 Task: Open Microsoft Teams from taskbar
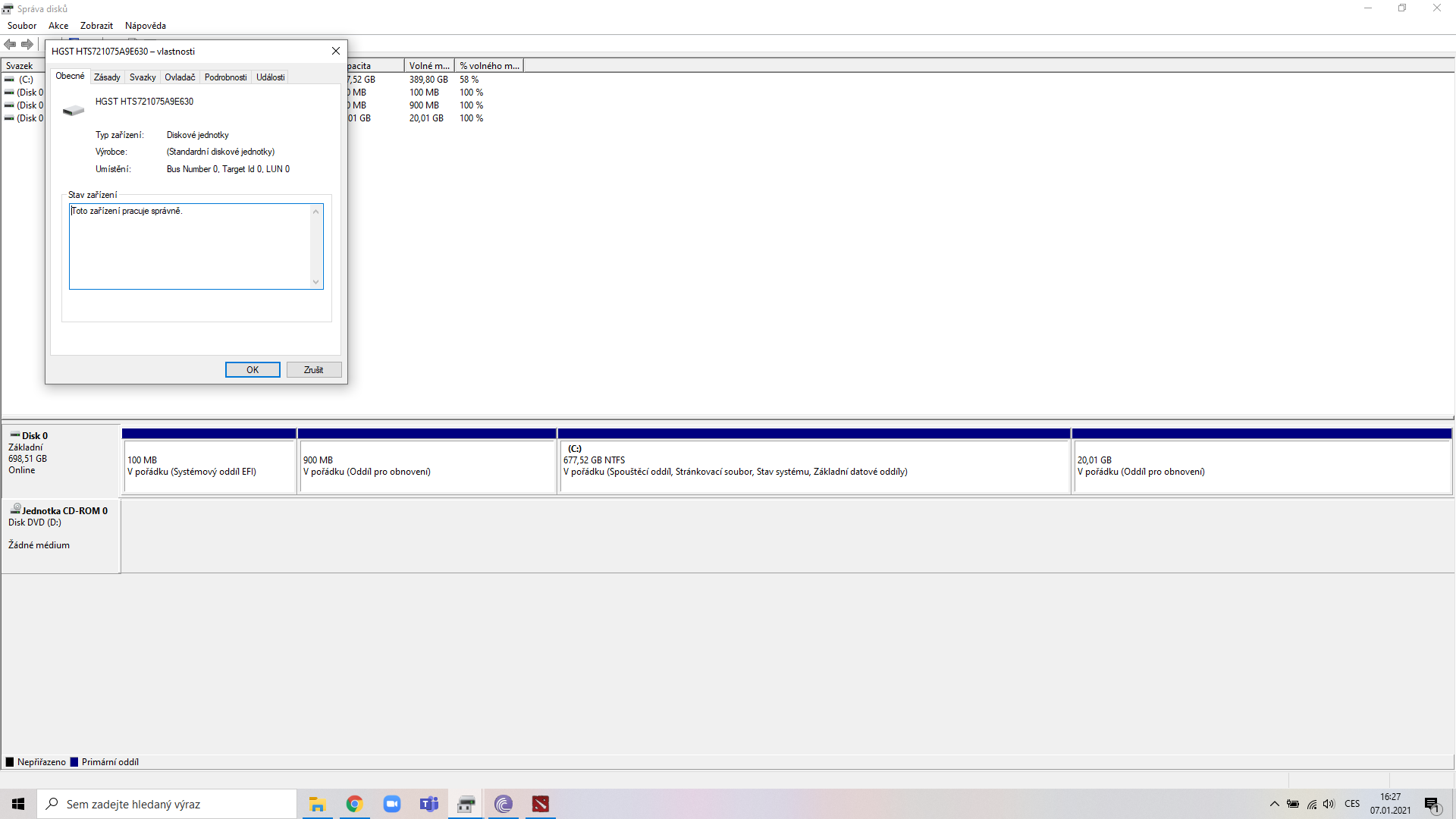pos(429,804)
